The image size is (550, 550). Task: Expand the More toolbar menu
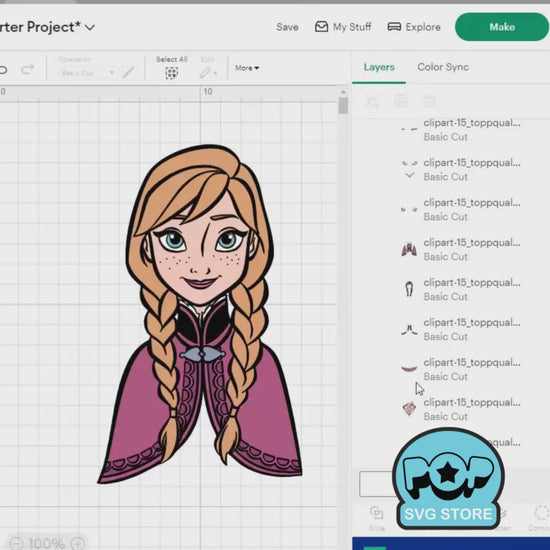pyautogui.click(x=247, y=68)
